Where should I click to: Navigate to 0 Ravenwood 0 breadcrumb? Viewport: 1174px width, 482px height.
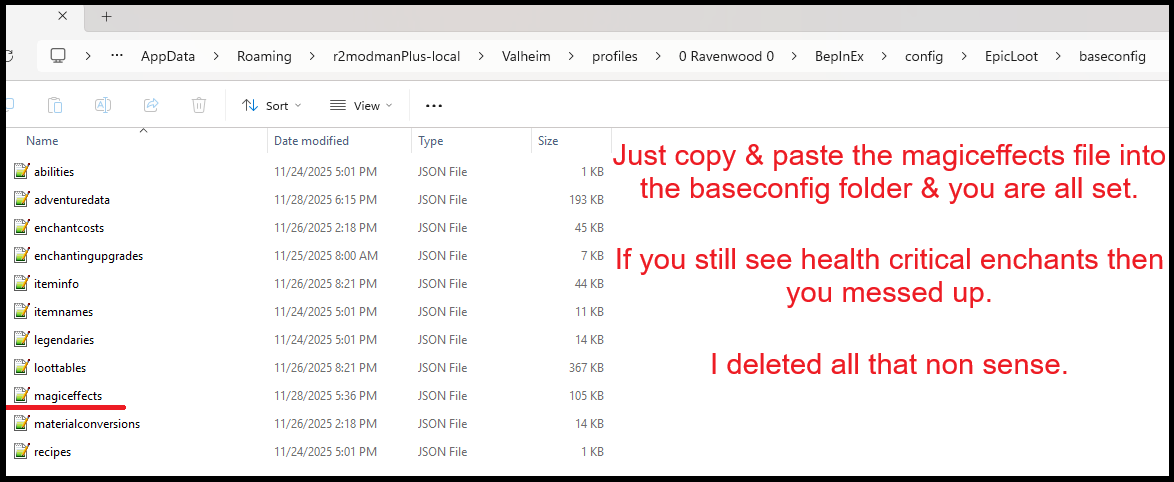point(726,56)
